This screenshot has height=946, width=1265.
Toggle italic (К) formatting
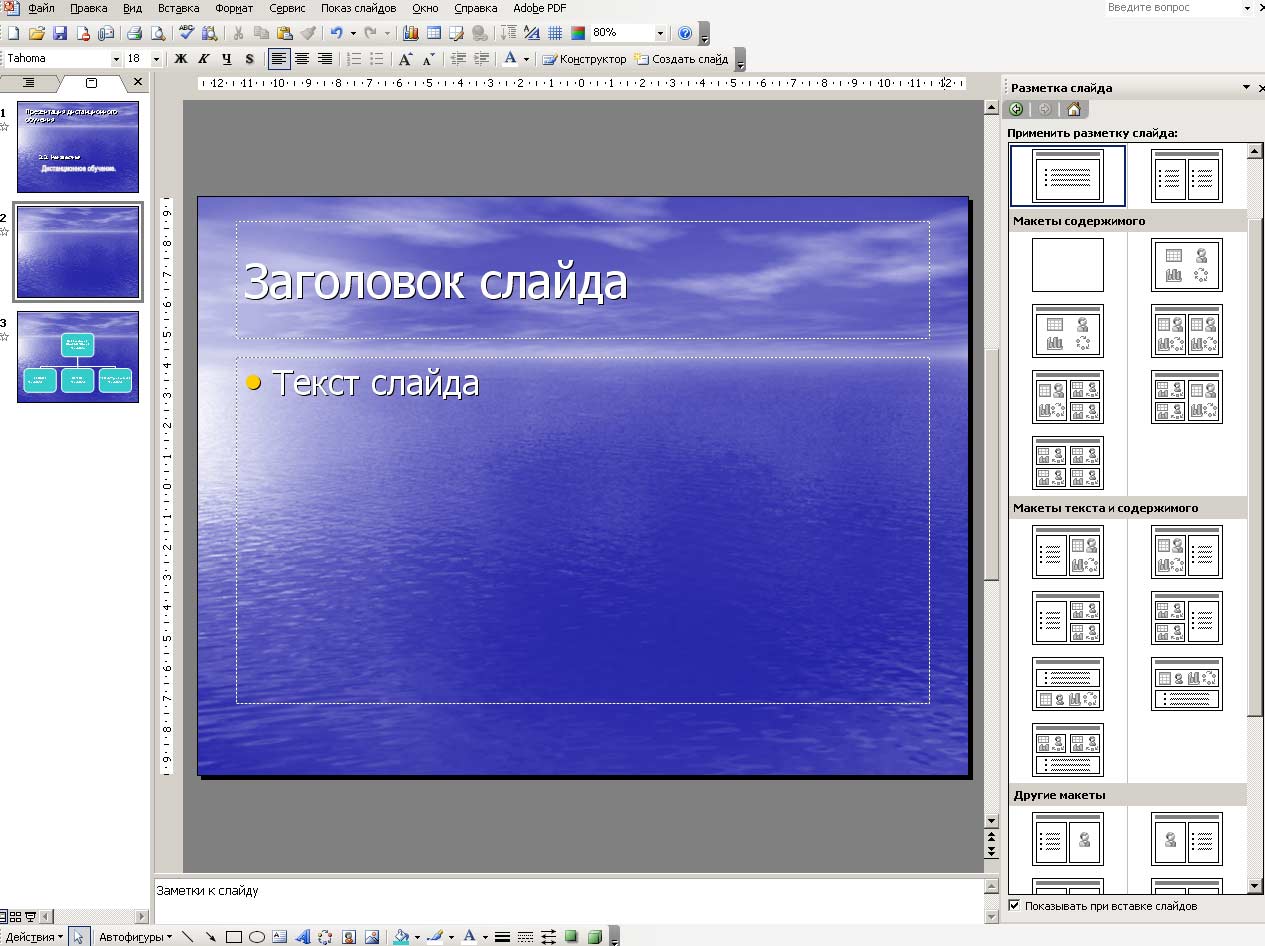204,59
